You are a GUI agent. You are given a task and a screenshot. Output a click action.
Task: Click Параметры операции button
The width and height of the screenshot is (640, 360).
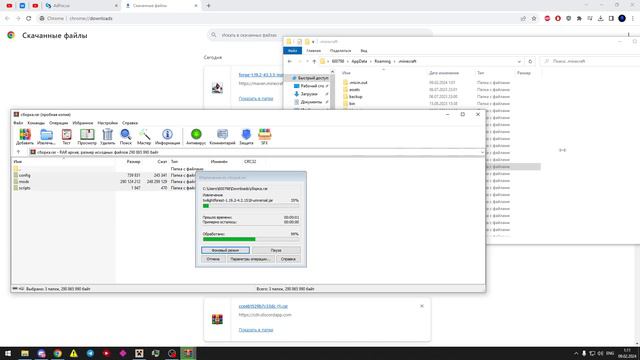point(250,259)
